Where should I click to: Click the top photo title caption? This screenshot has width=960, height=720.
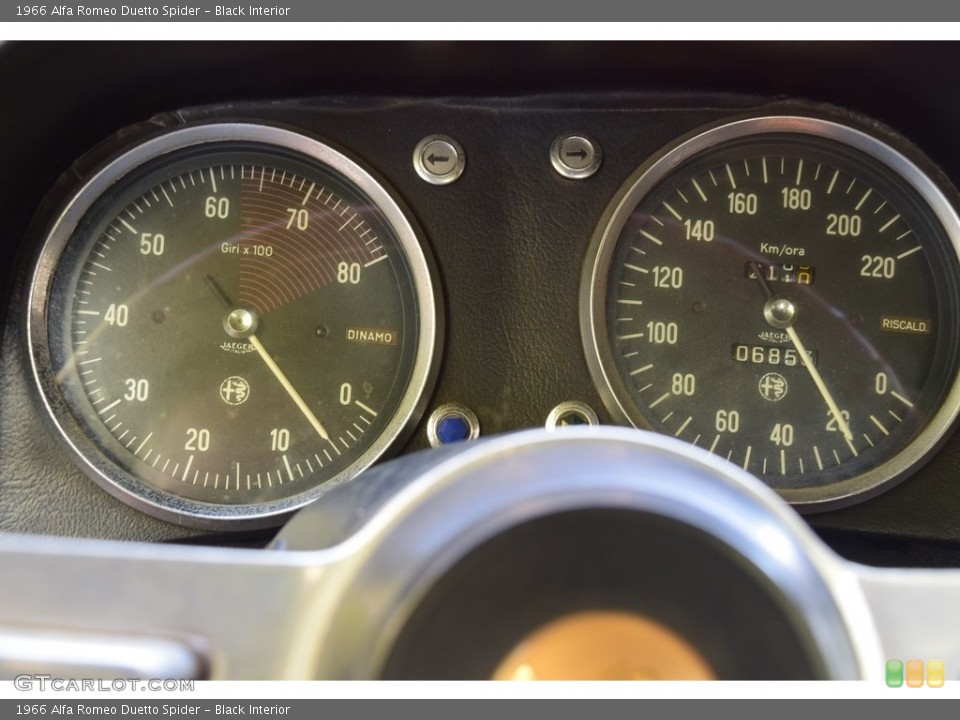153,10
